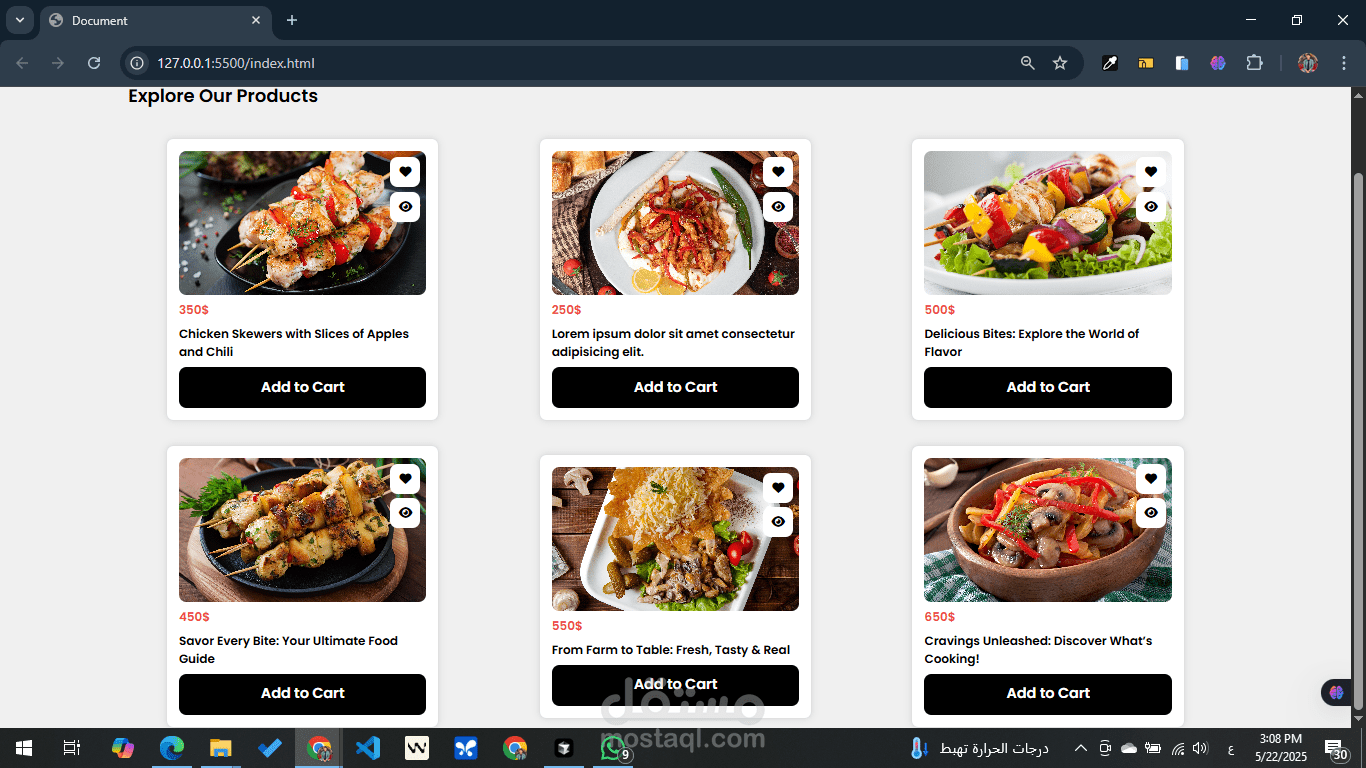Expand the tab search dropdown
1366x768 pixels.
(19, 20)
